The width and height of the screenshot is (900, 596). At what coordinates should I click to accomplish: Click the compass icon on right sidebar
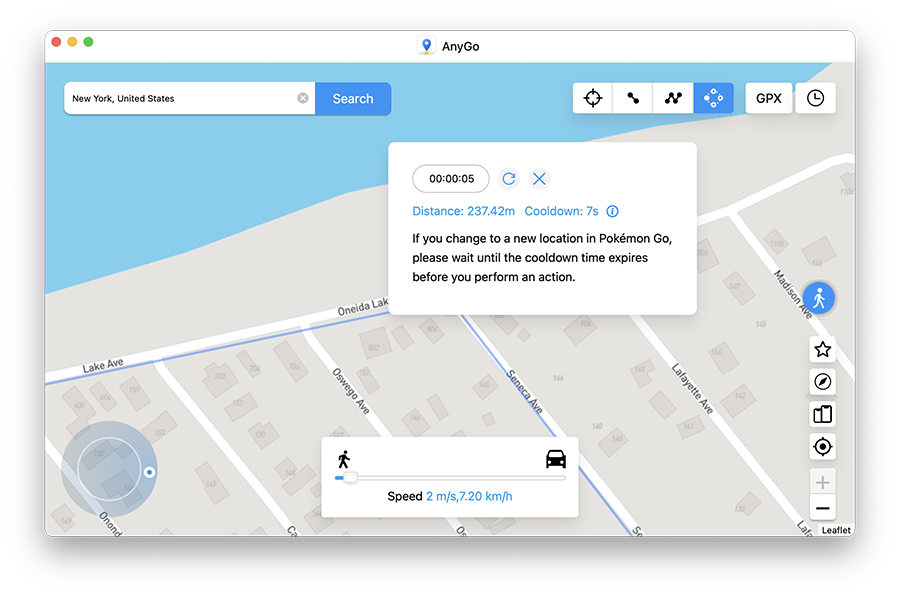click(x=822, y=382)
